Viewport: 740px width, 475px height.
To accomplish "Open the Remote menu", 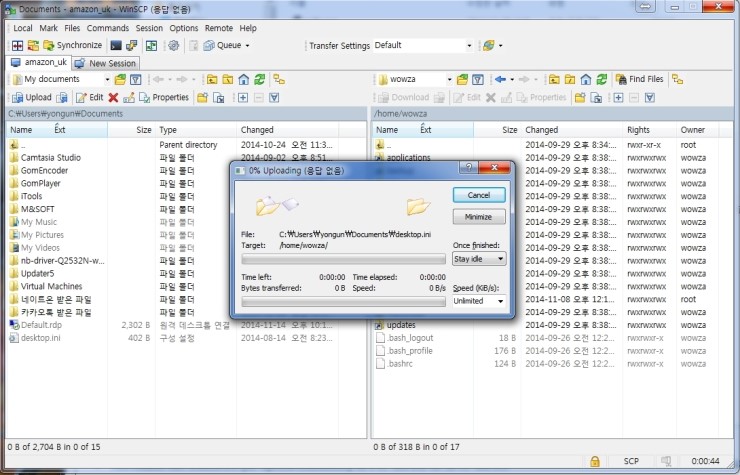I will [x=219, y=28].
